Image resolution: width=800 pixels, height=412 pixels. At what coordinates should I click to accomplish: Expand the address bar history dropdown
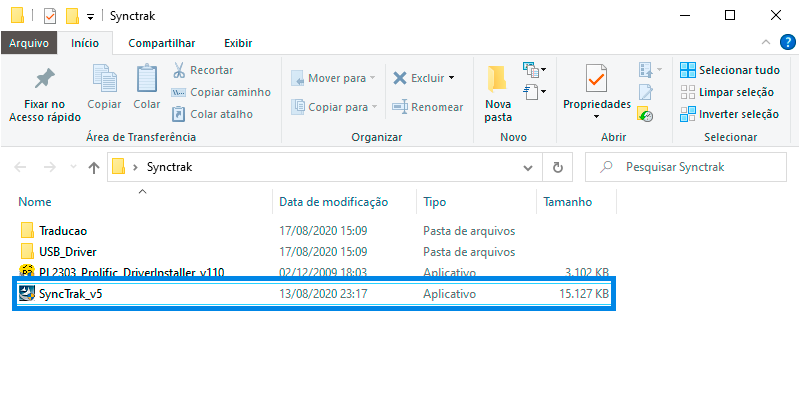point(529,167)
